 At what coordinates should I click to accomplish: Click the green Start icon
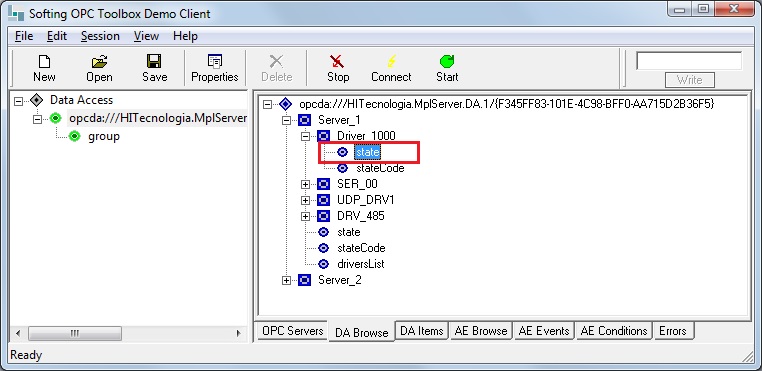[x=447, y=61]
